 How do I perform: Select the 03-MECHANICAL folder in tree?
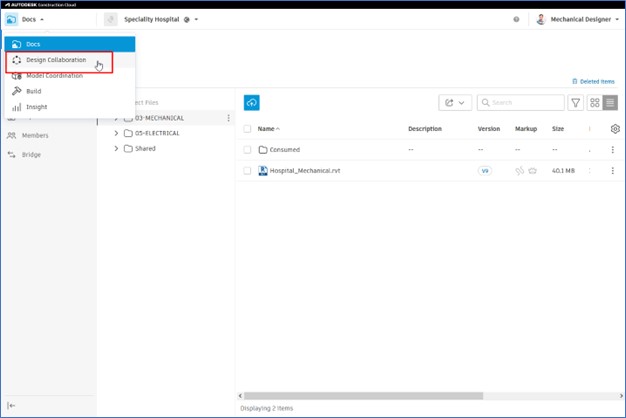(159, 118)
